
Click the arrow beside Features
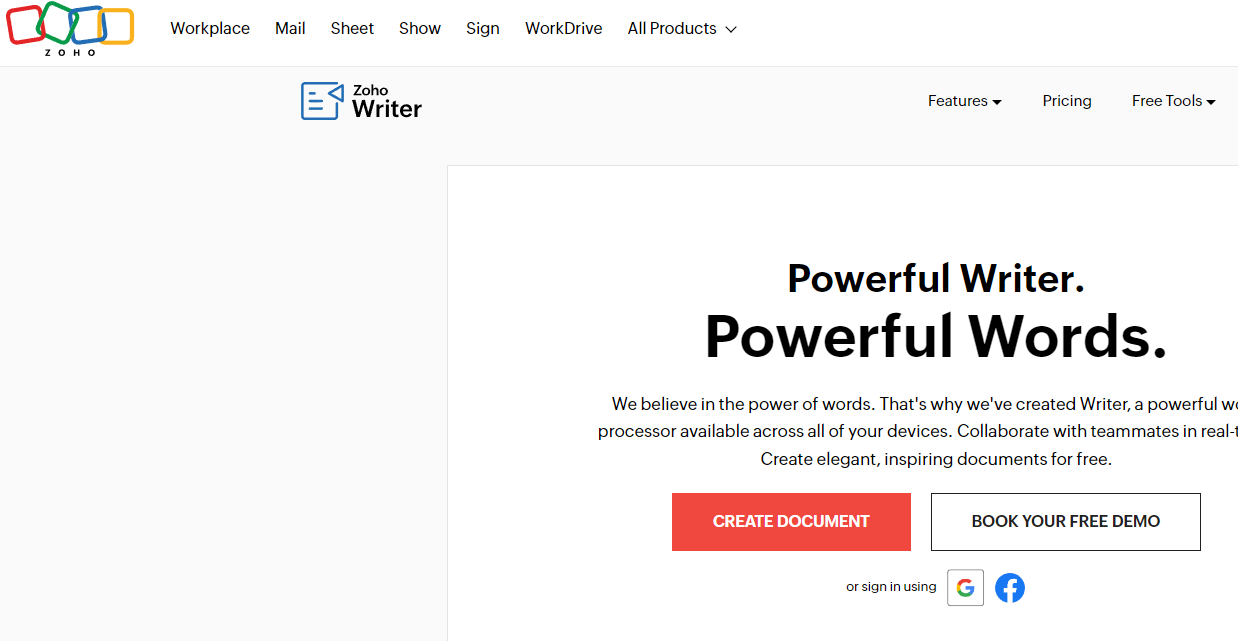point(996,101)
